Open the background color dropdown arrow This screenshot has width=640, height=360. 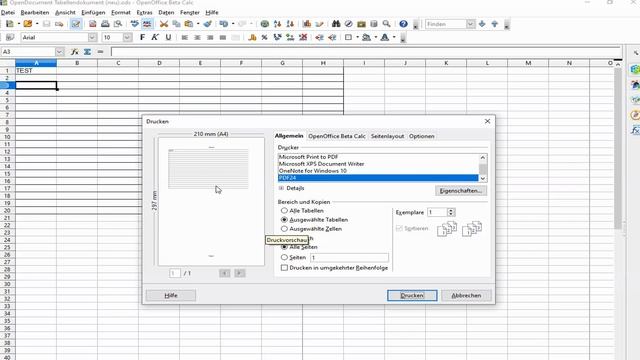click(x=376, y=37)
